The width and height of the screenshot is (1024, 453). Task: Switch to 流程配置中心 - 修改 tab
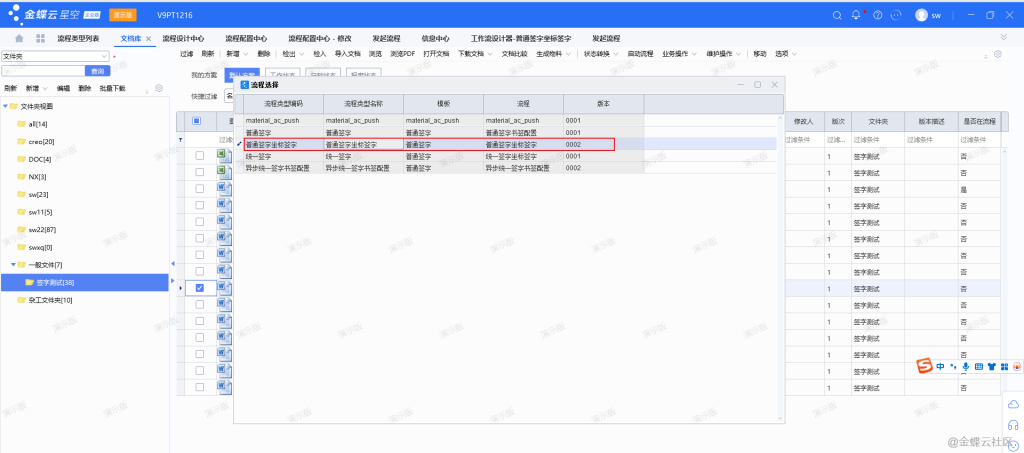[320, 39]
